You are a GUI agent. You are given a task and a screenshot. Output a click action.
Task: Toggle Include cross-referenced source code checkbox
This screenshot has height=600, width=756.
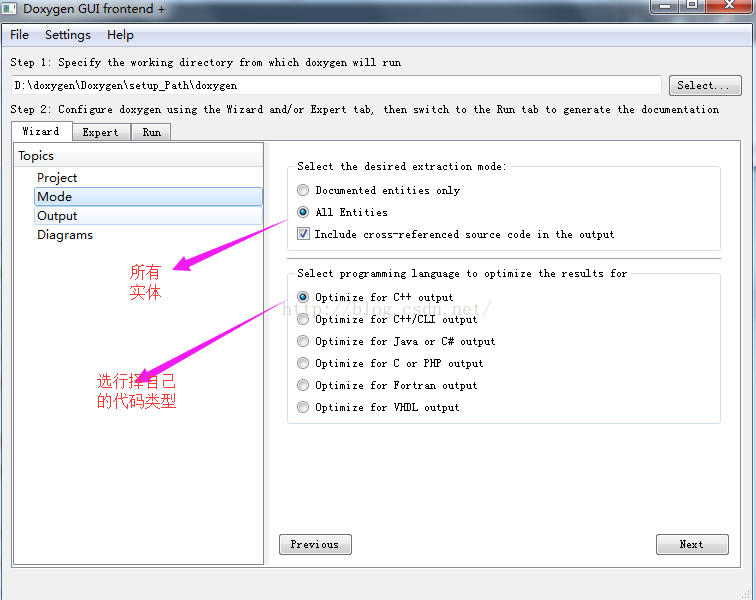[456, 234]
